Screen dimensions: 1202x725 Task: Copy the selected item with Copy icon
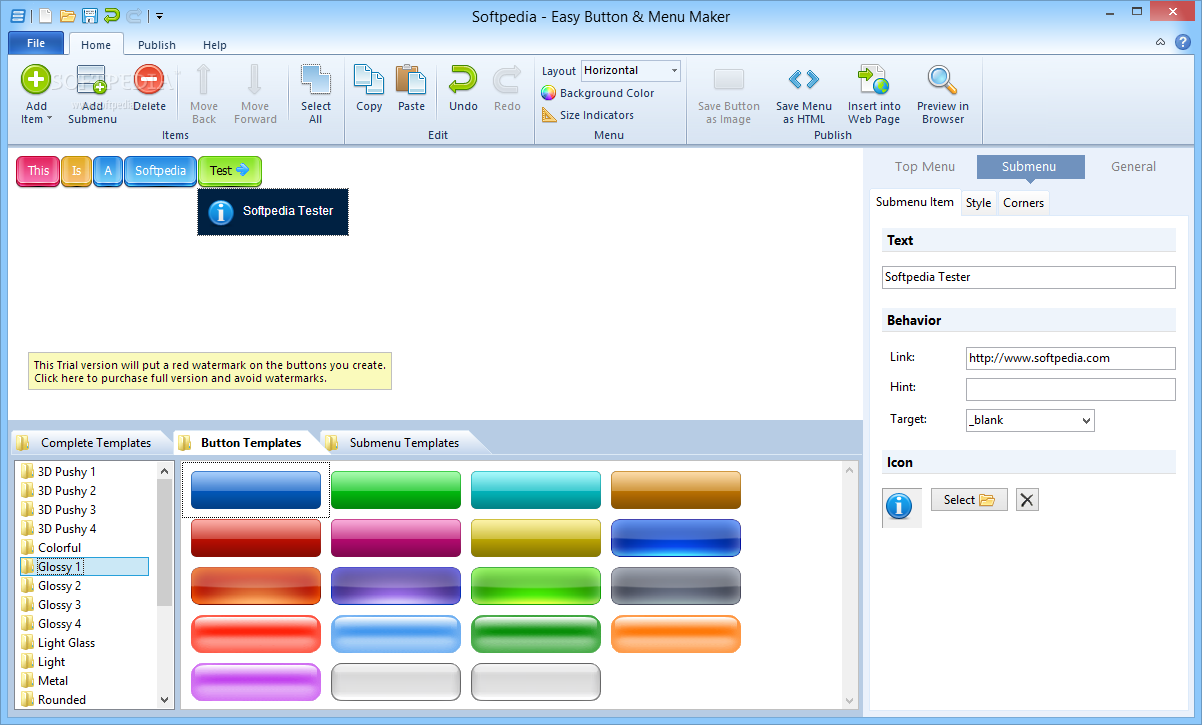point(369,79)
